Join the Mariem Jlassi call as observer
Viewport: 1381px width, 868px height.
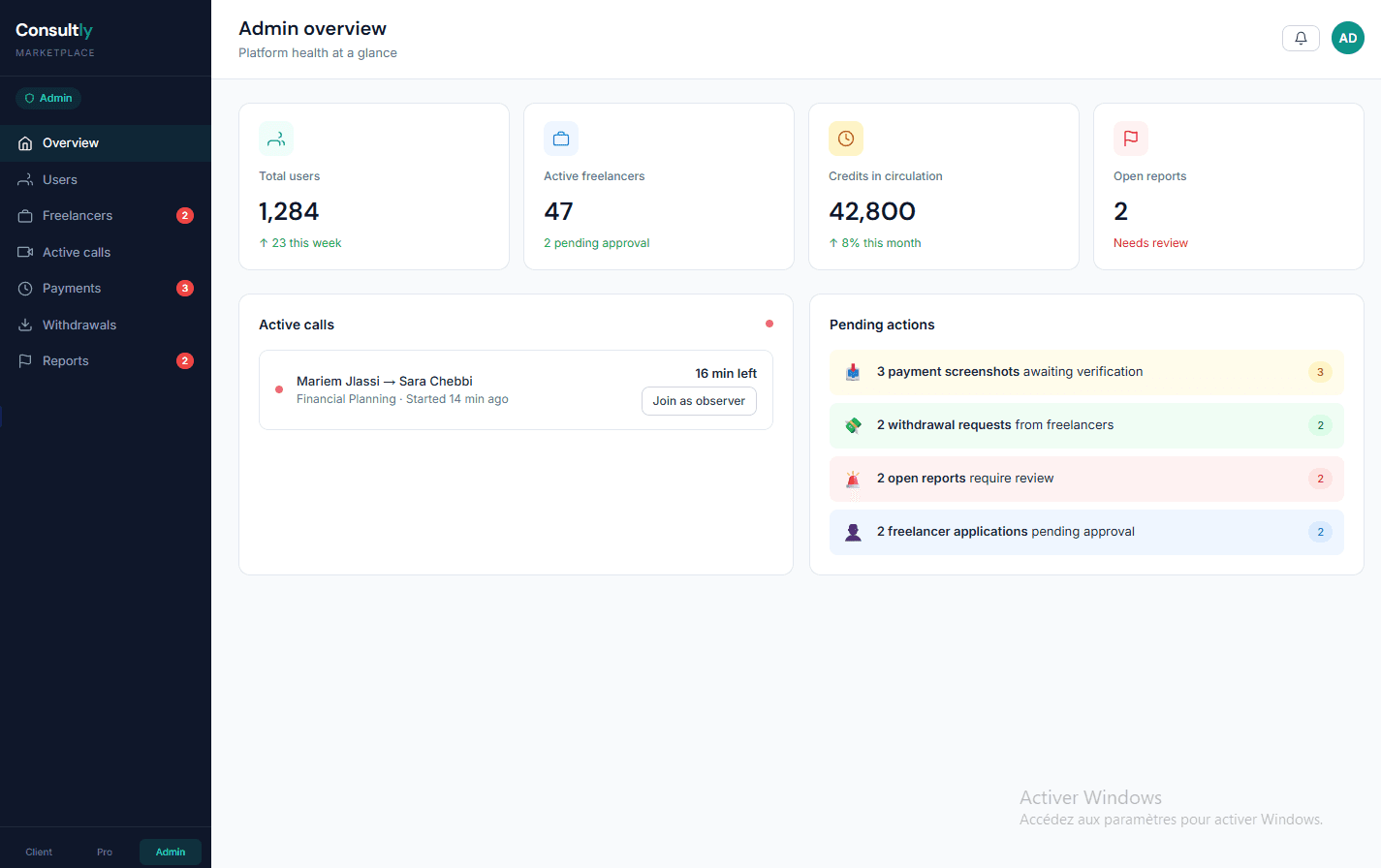[699, 401]
